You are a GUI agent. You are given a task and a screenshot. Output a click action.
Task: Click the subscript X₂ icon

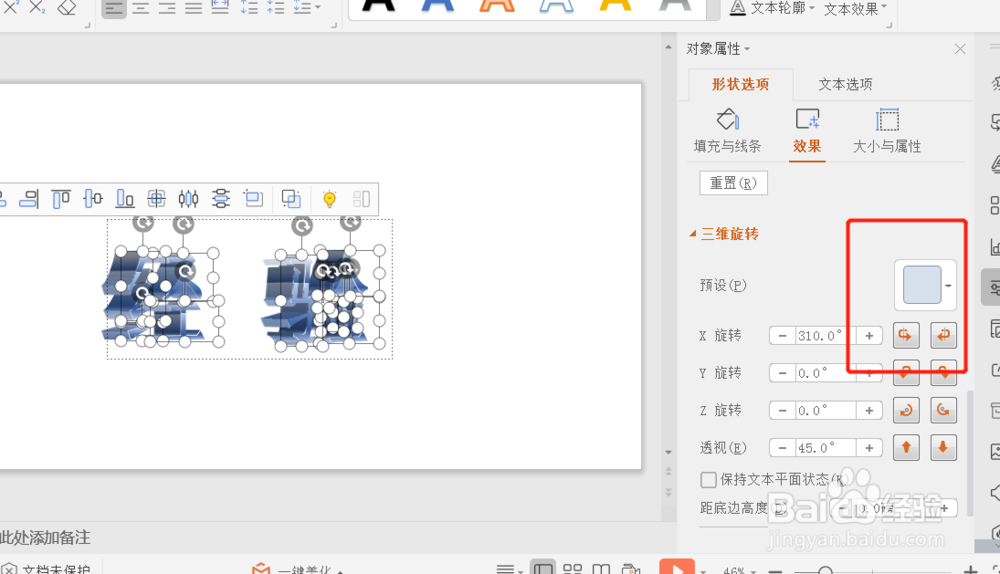pyautogui.click(x=37, y=7)
